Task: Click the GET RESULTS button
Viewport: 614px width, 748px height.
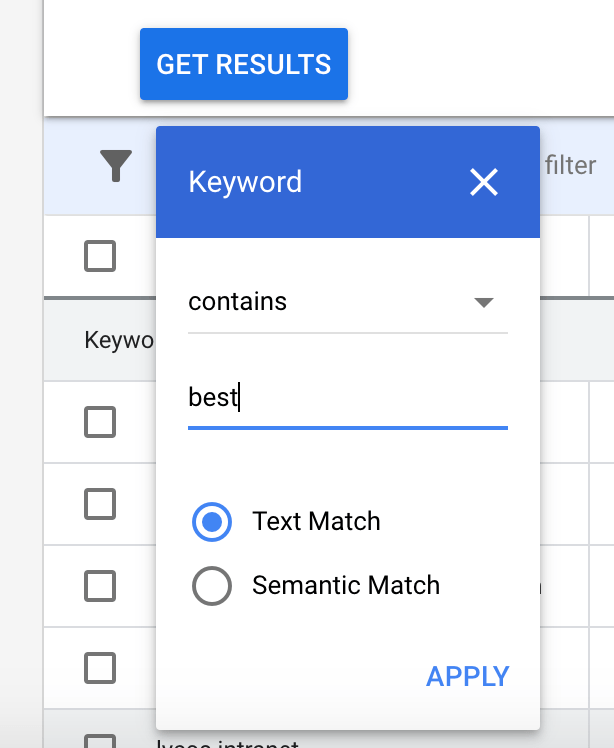Action: 244,65
